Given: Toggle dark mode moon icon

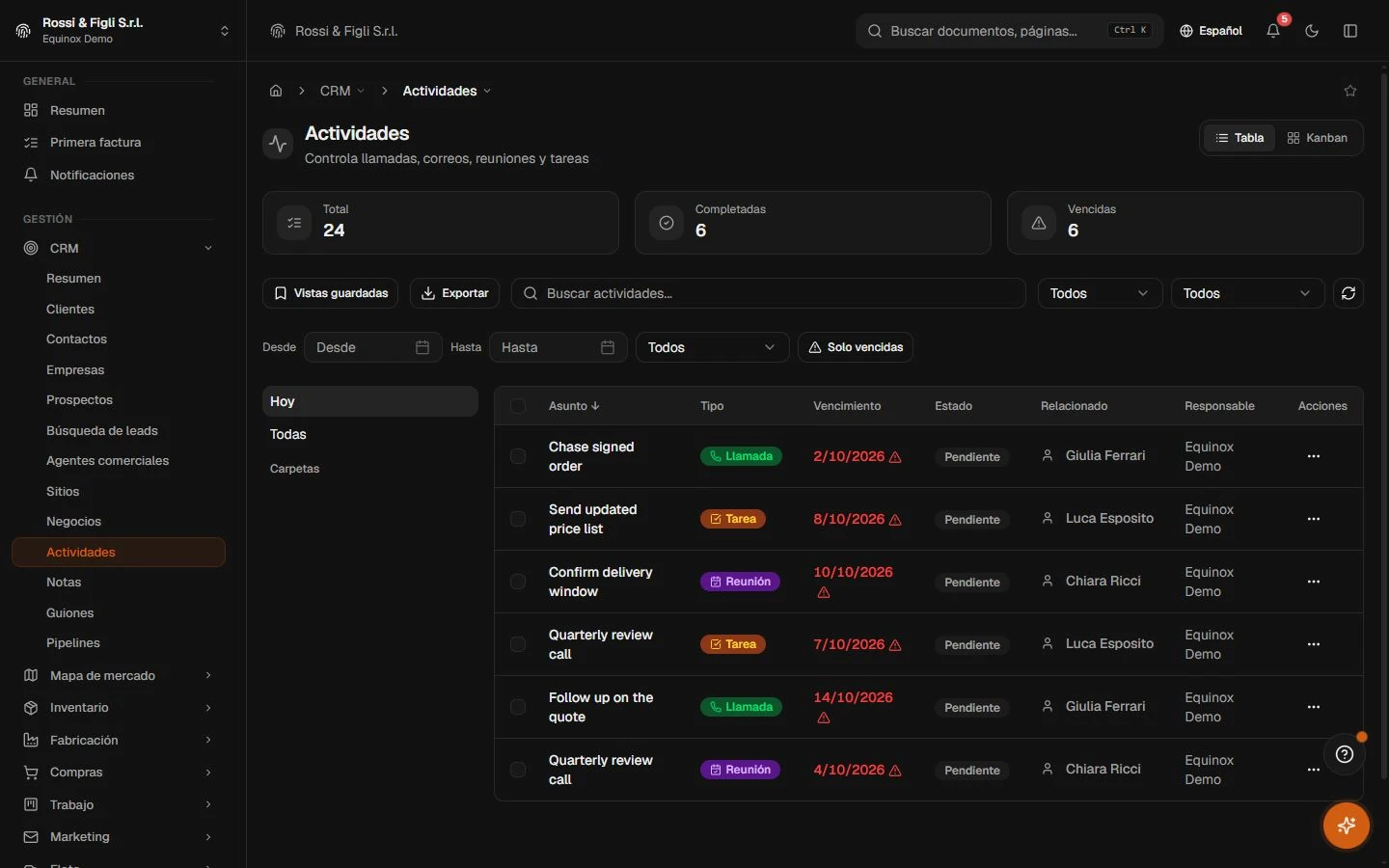Looking at the screenshot, I should point(1312,31).
